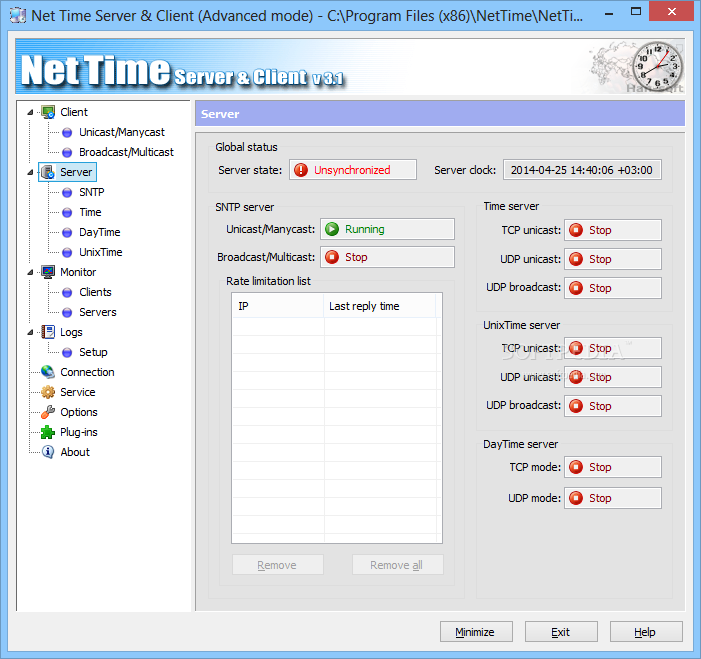Select the Plug-ins tree item
701x659 pixels.
coord(79,432)
